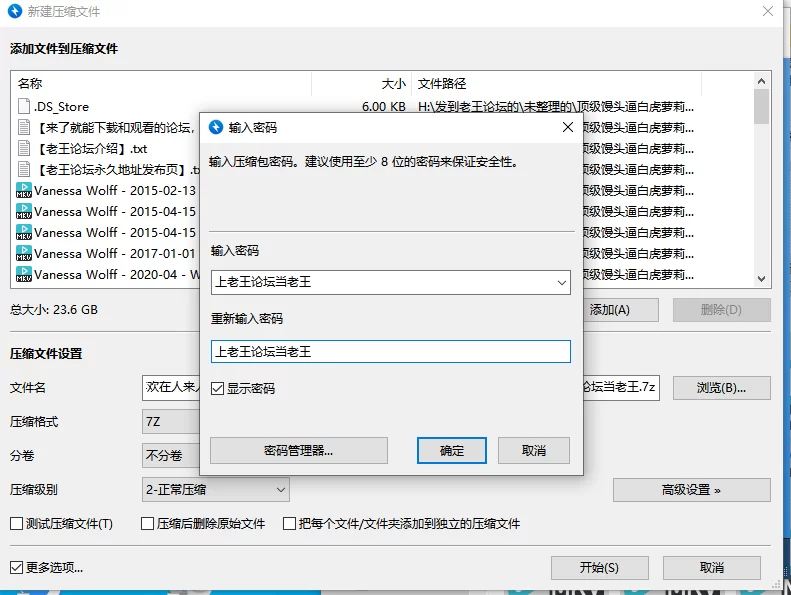Viewport: 791px width, 595px height.
Task: Click the 确定 button
Action: (x=451, y=450)
